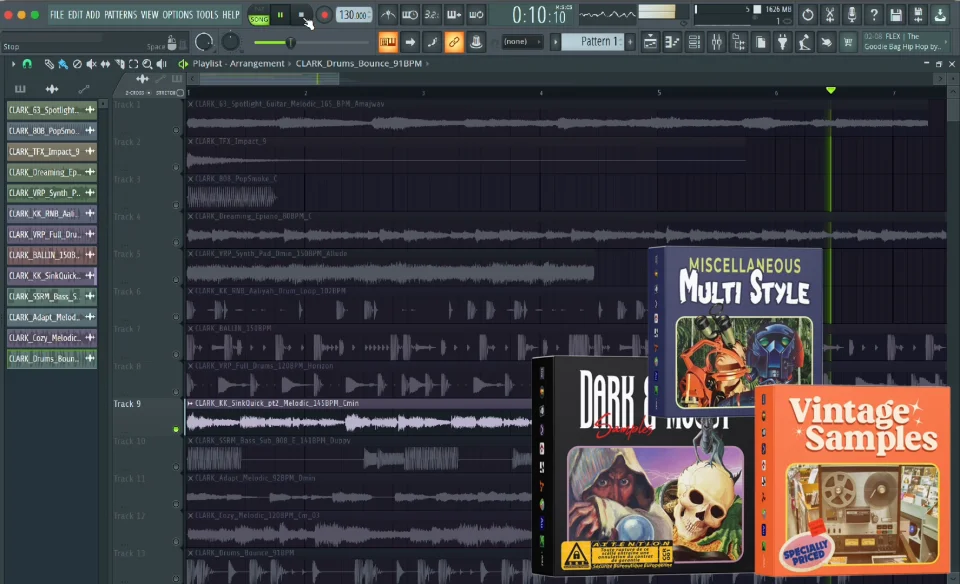
Task: Choose the Select marquee tool
Action: point(133,64)
